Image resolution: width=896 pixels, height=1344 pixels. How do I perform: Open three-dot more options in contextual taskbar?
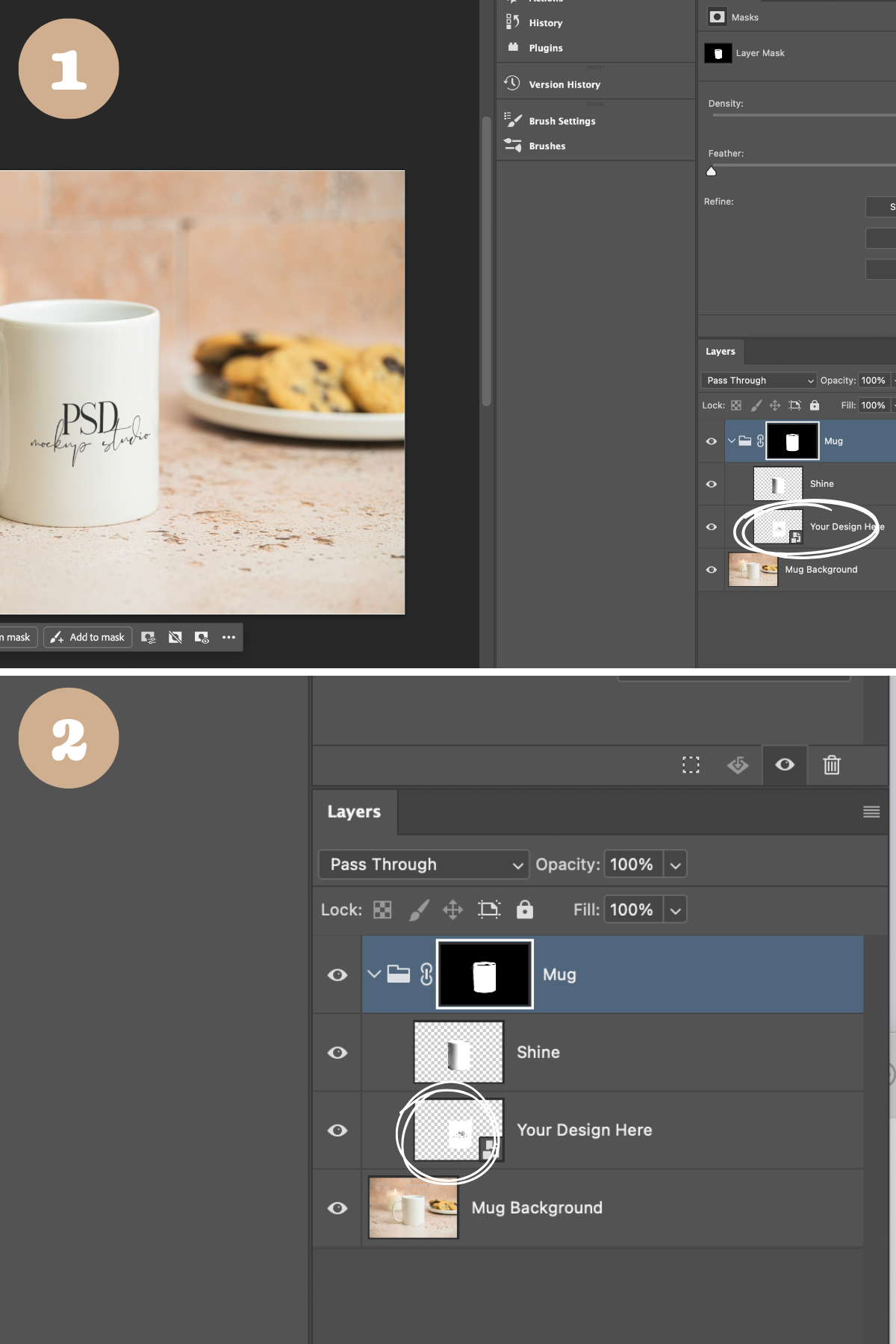[228, 637]
